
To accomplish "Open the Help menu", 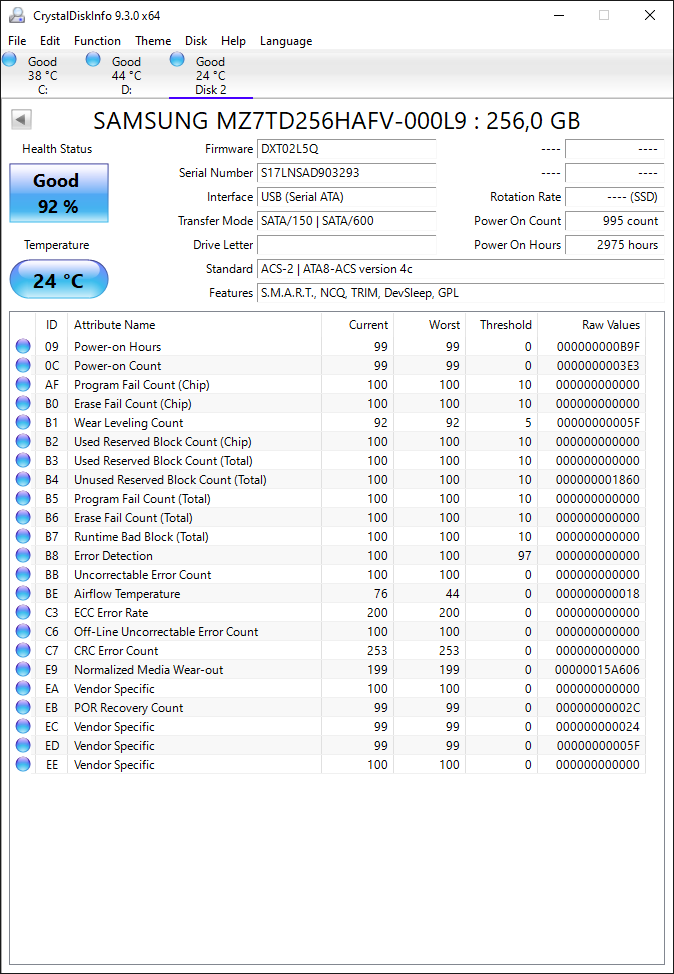I will (x=234, y=41).
